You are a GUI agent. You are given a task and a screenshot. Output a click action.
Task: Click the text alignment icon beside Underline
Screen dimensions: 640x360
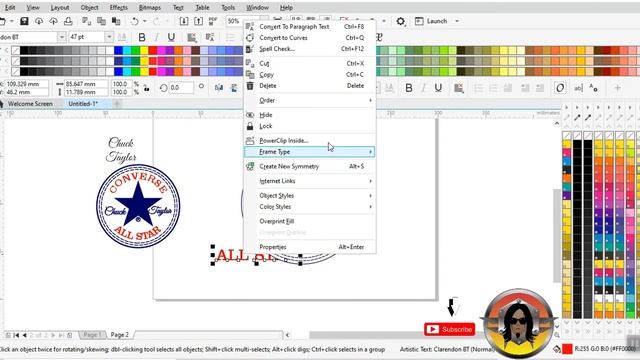[191, 38]
